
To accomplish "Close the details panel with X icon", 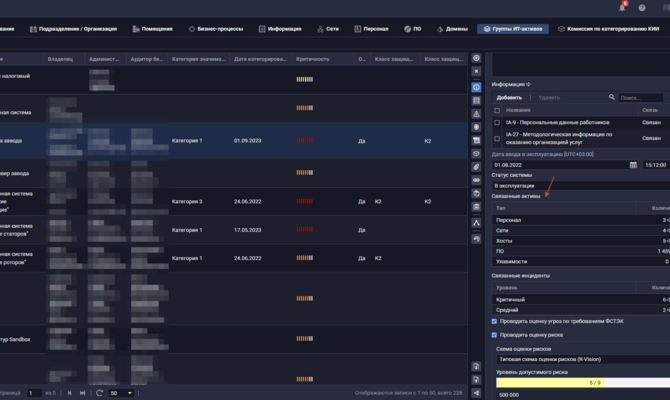I will pyautogui.click(x=476, y=71).
